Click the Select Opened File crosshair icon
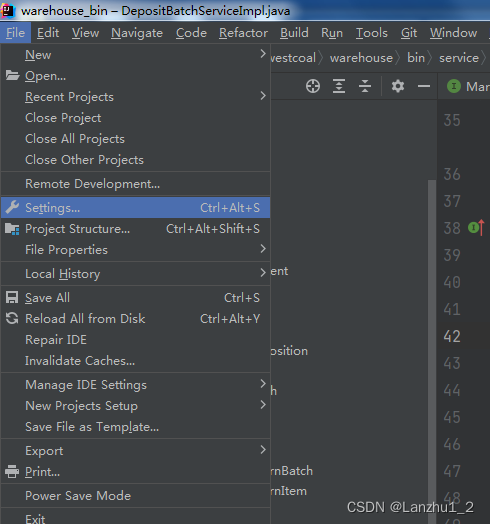This screenshot has width=490, height=524. (x=313, y=86)
